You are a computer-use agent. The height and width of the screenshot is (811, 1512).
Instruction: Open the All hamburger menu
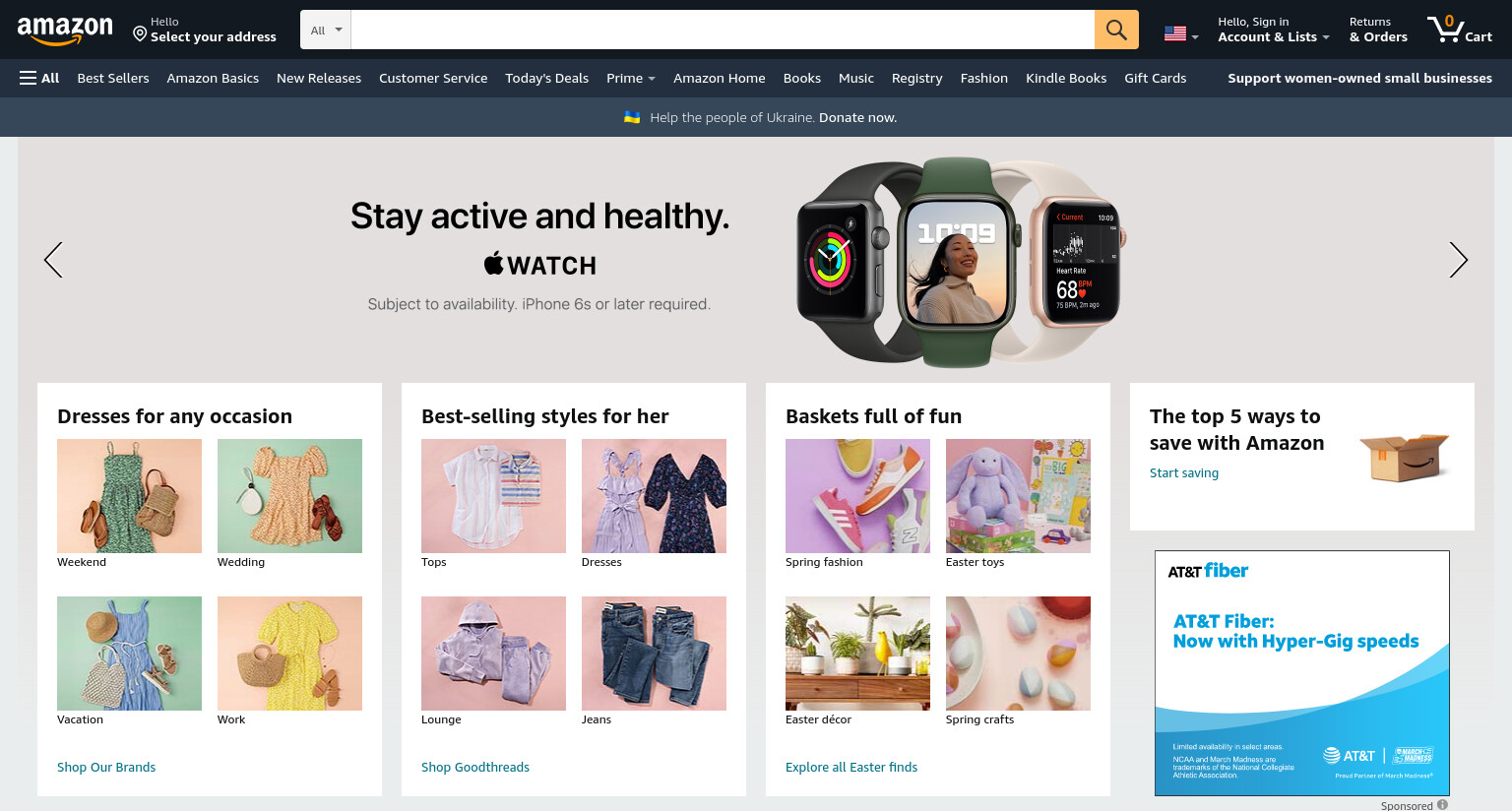pos(39,78)
